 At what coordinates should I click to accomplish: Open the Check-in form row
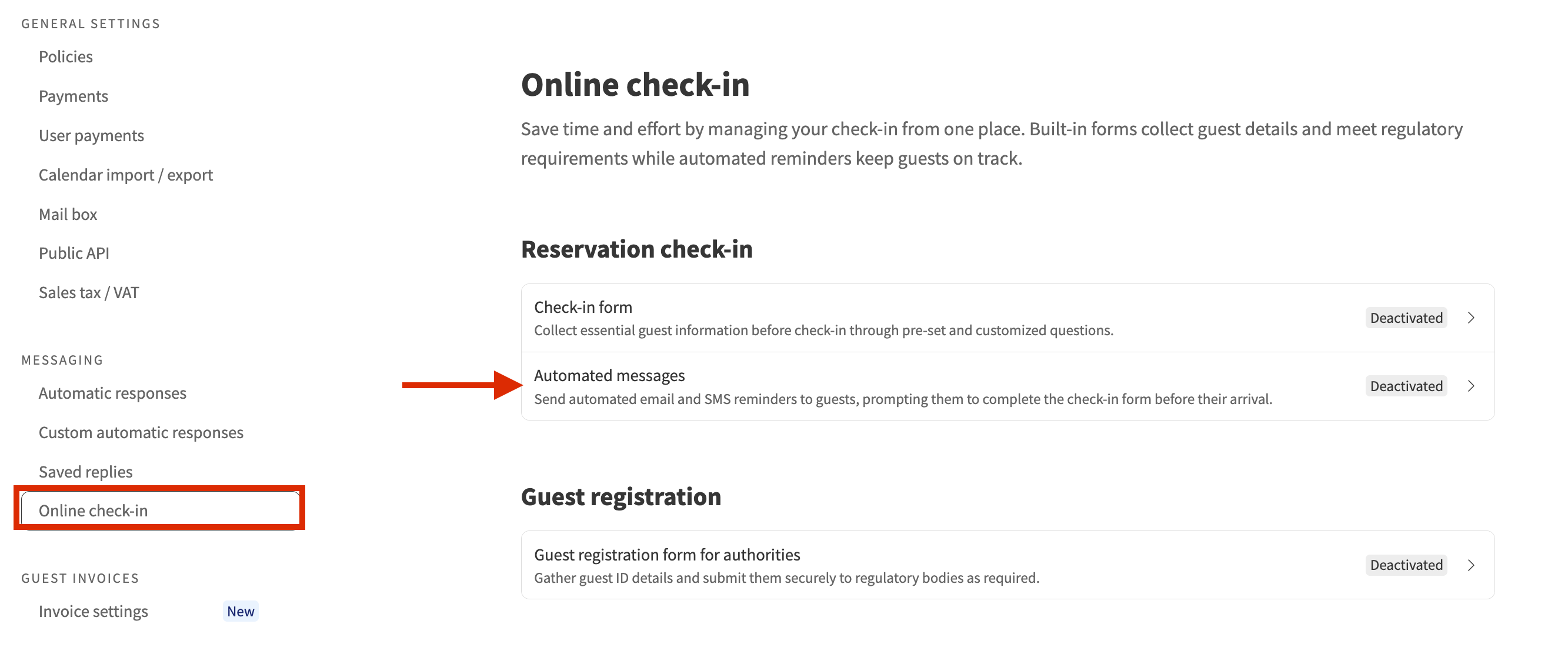click(x=823, y=318)
